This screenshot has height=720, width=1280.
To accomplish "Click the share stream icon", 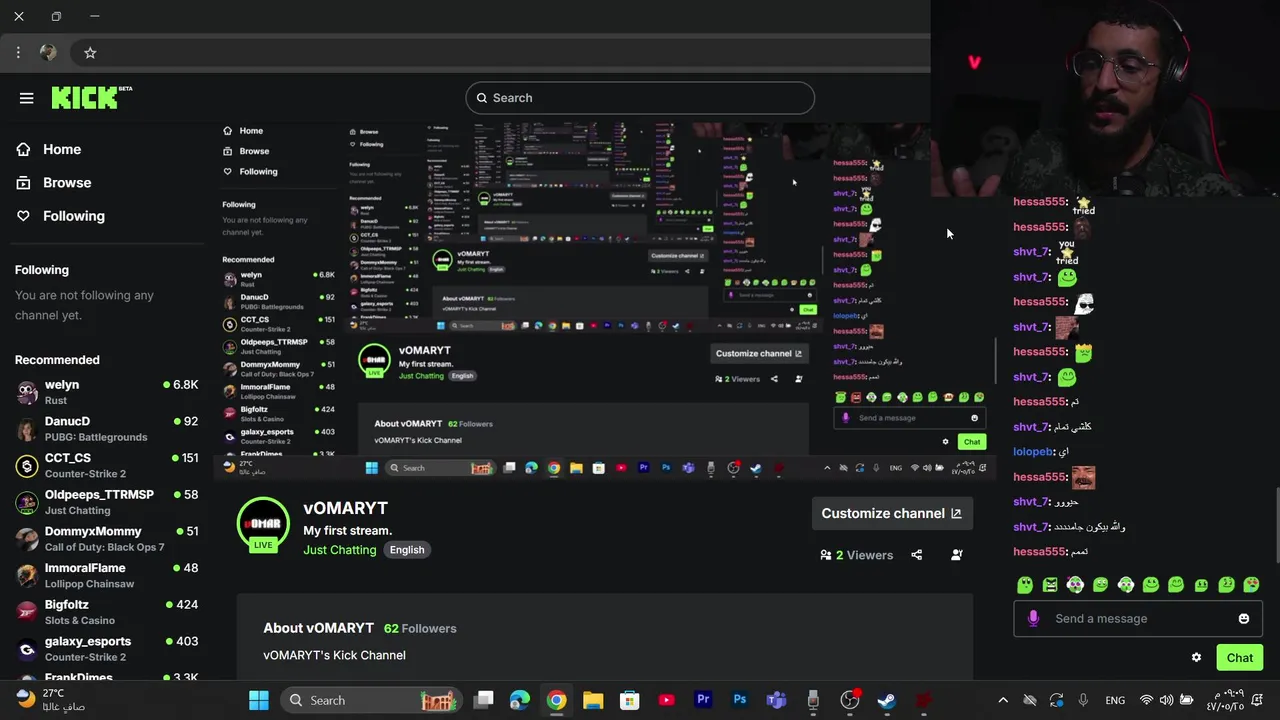I will tap(917, 555).
